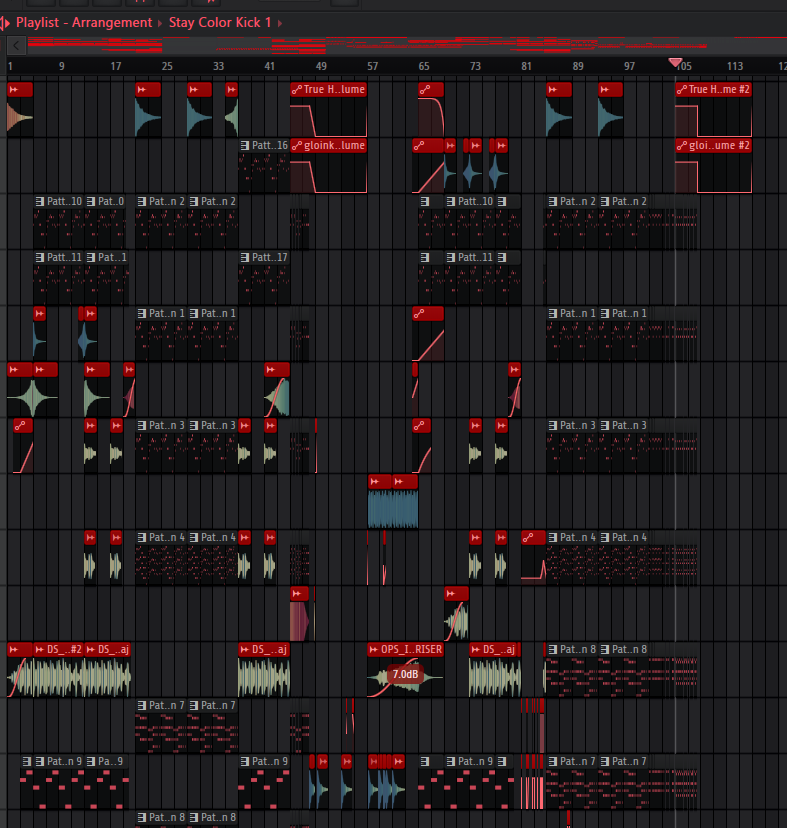This screenshot has height=828, width=787.
Task: Click the pink playhead marker near bar 105
Action: pyautogui.click(x=675, y=63)
